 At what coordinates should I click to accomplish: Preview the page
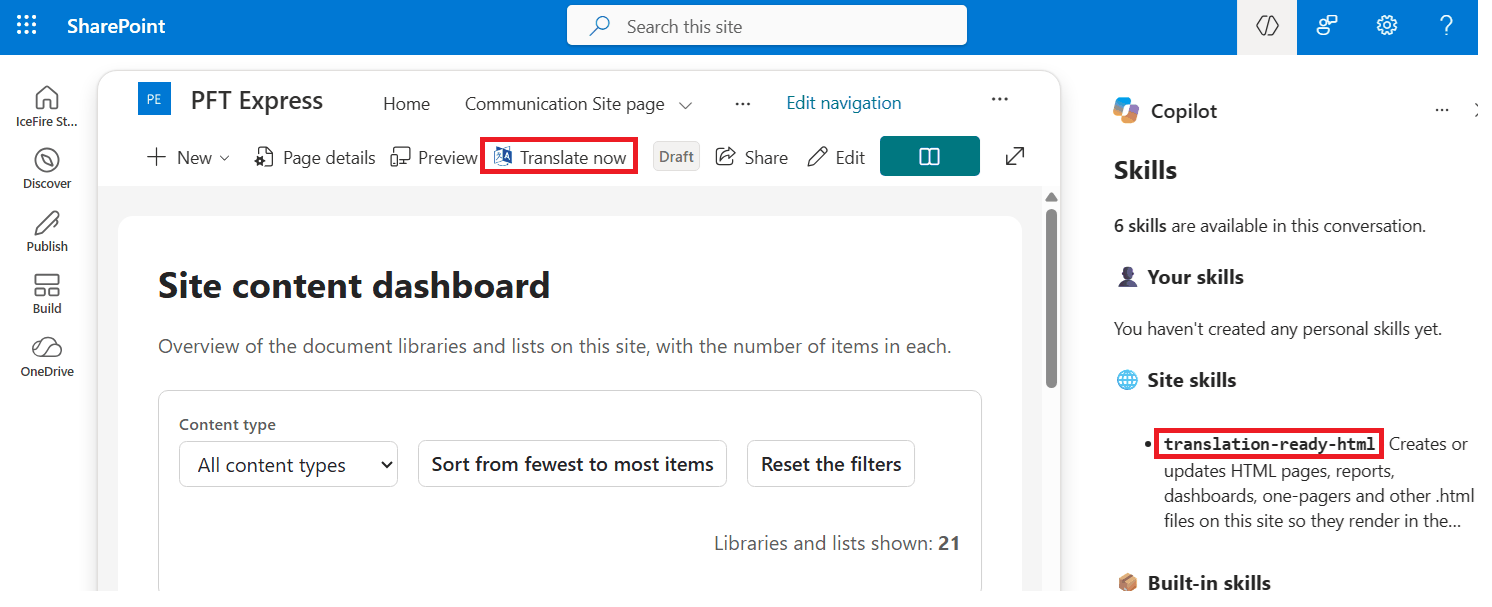click(x=434, y=157)
